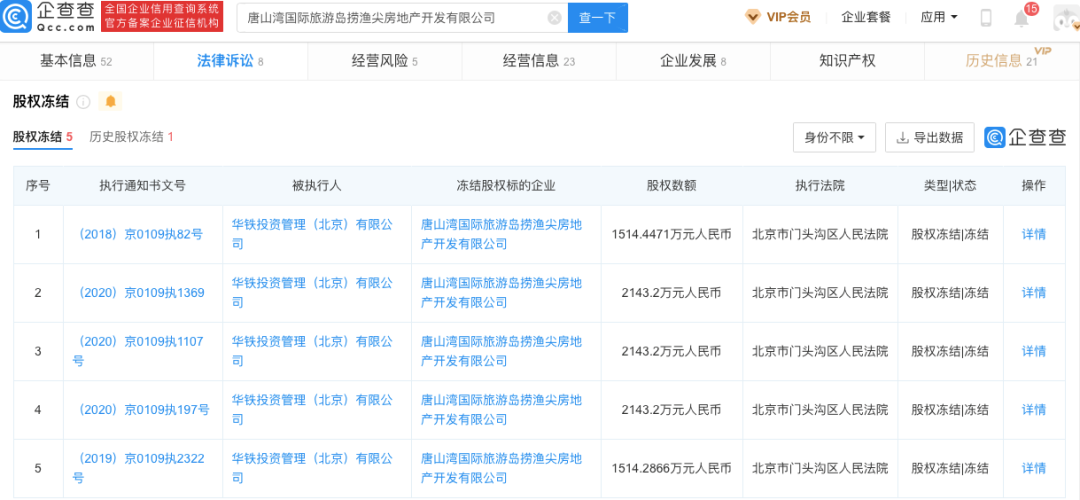Viewport: 1080px width, 500px height.
Task: Open case (2019)京0109执2322号
Action: [x=138, y=468]
